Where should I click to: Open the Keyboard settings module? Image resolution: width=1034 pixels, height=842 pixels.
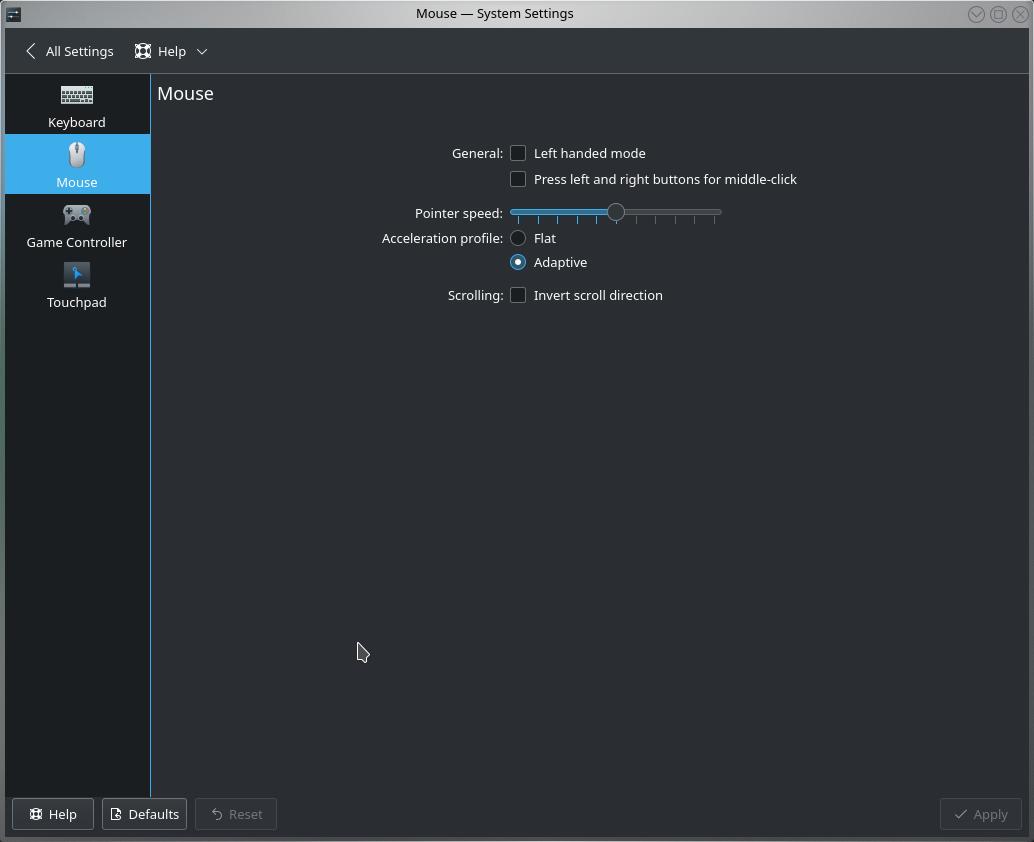[x=77, y=104]
